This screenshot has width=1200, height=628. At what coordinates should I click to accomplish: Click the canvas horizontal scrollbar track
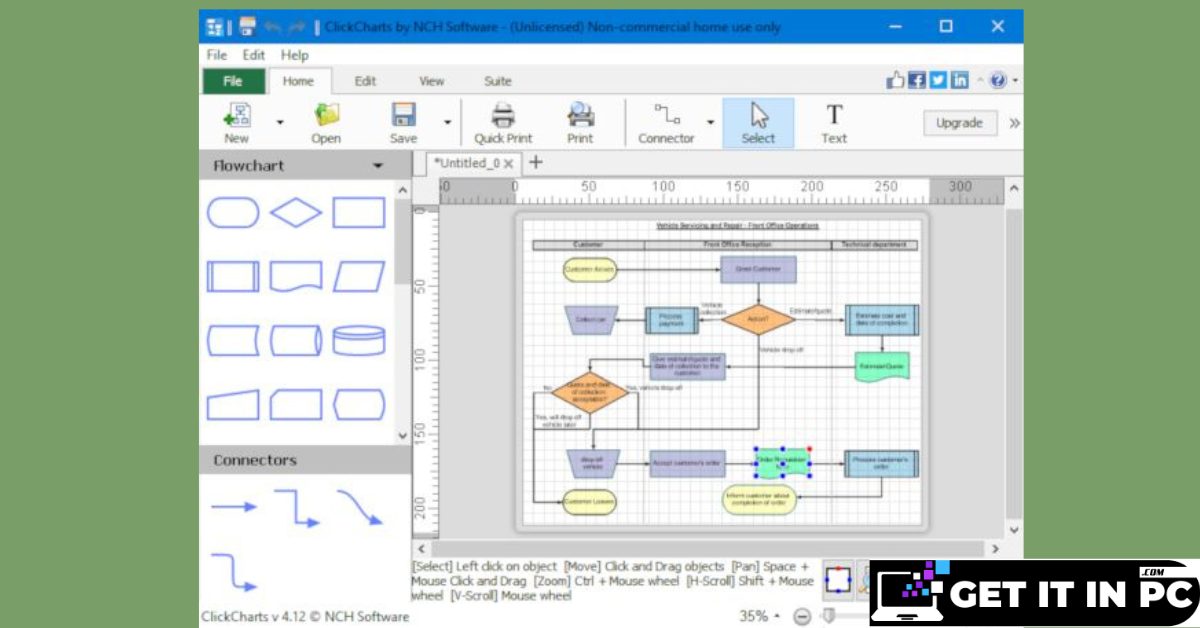[708, 549]
